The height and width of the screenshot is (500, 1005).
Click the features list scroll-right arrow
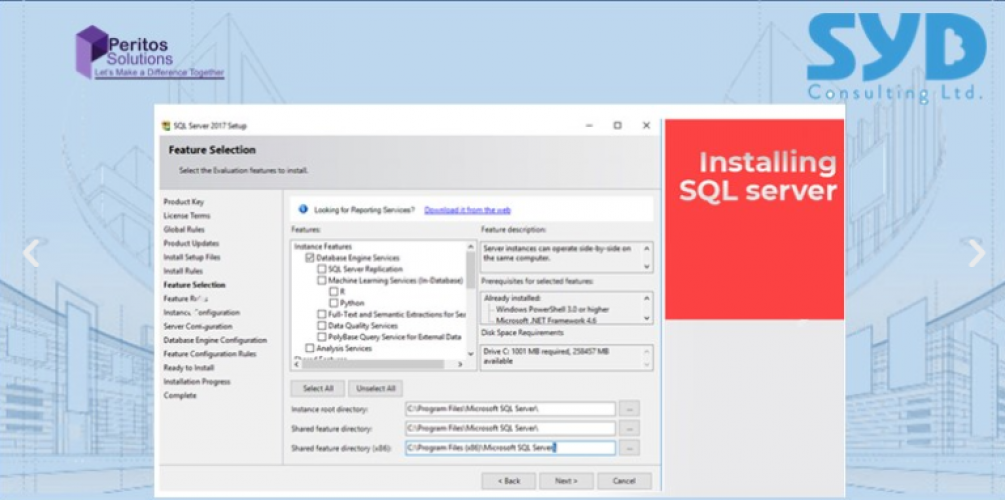460,364
